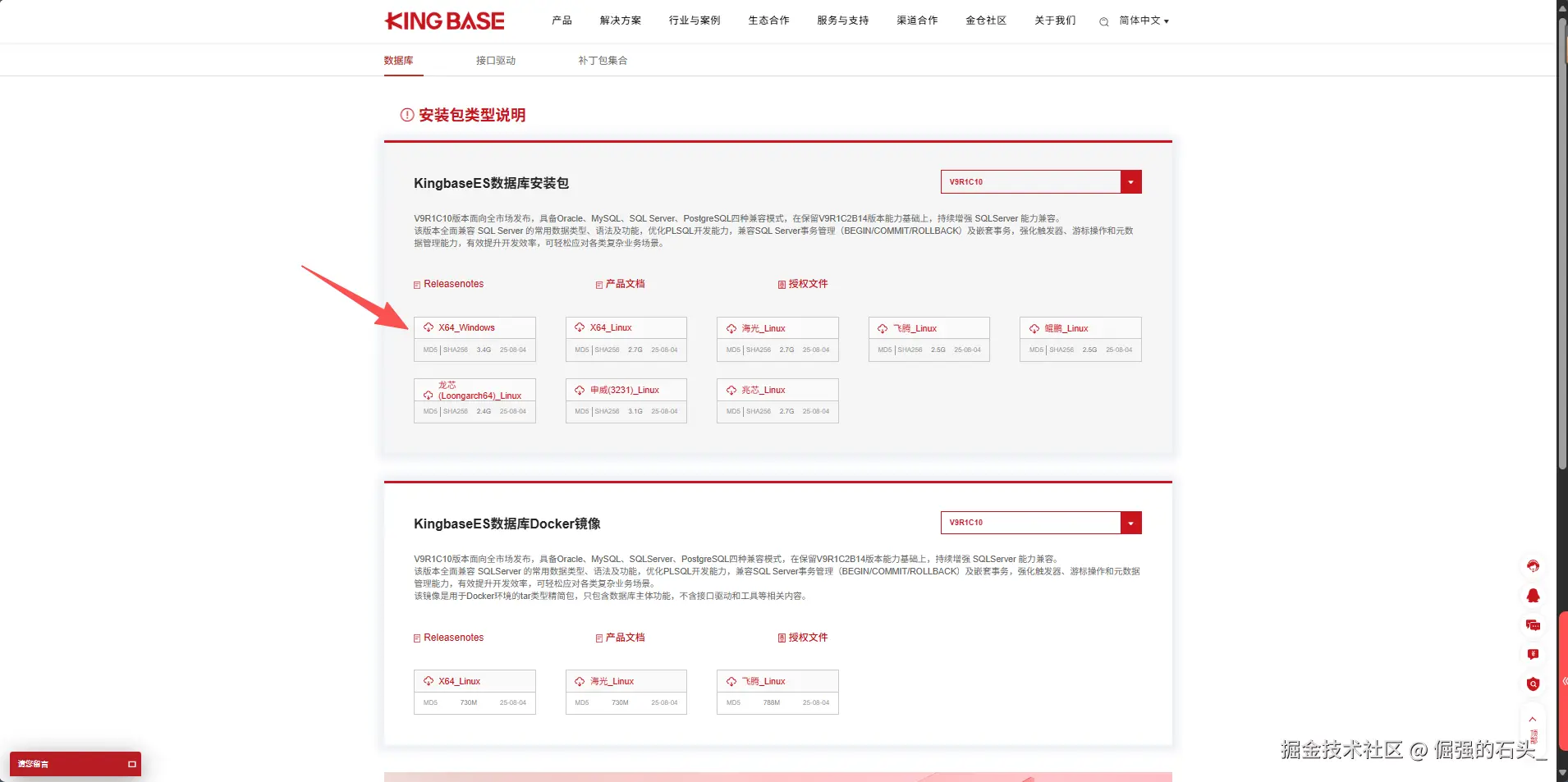Open 授权文件 link under Docker images
Viewport: 1568px width, 782px height.
tap(809, 638)
